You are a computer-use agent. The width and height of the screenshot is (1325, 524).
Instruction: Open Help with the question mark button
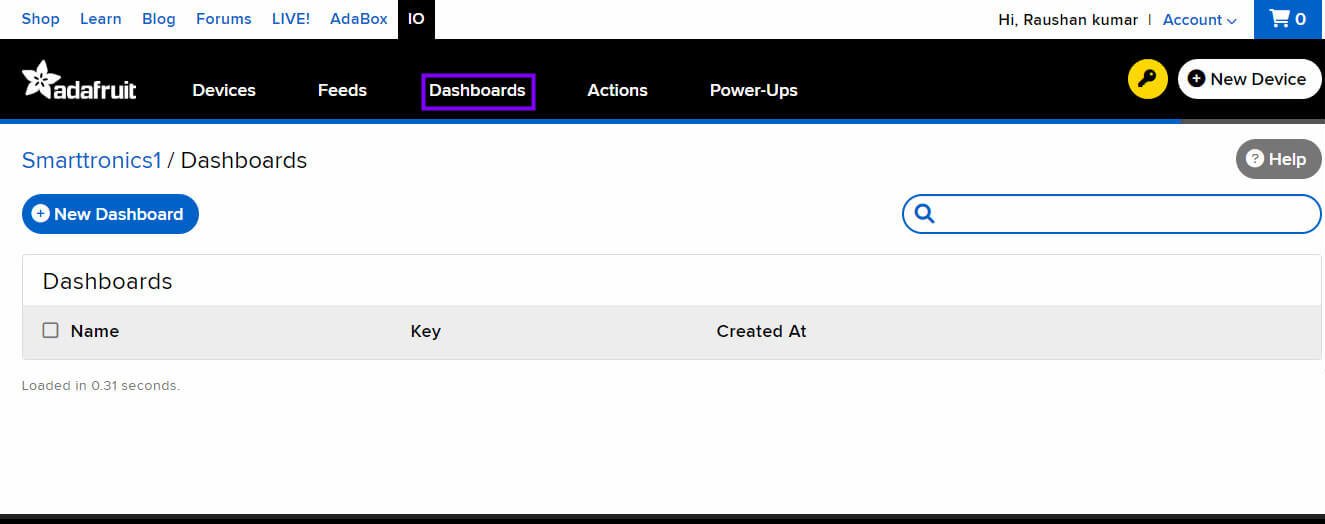[x=1278, y=159]
